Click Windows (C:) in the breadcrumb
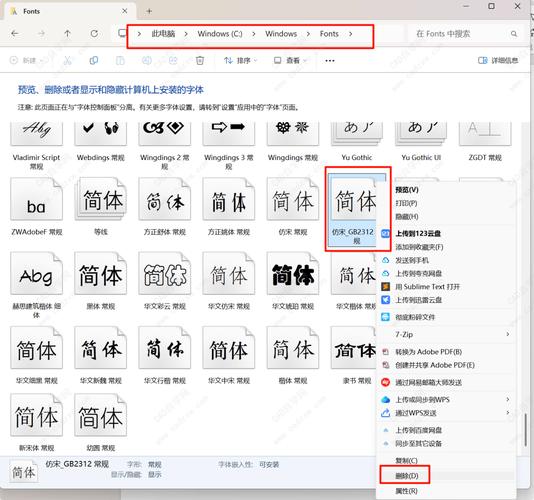Viewport: 534px width, 500px height. [x=220, y=34]
